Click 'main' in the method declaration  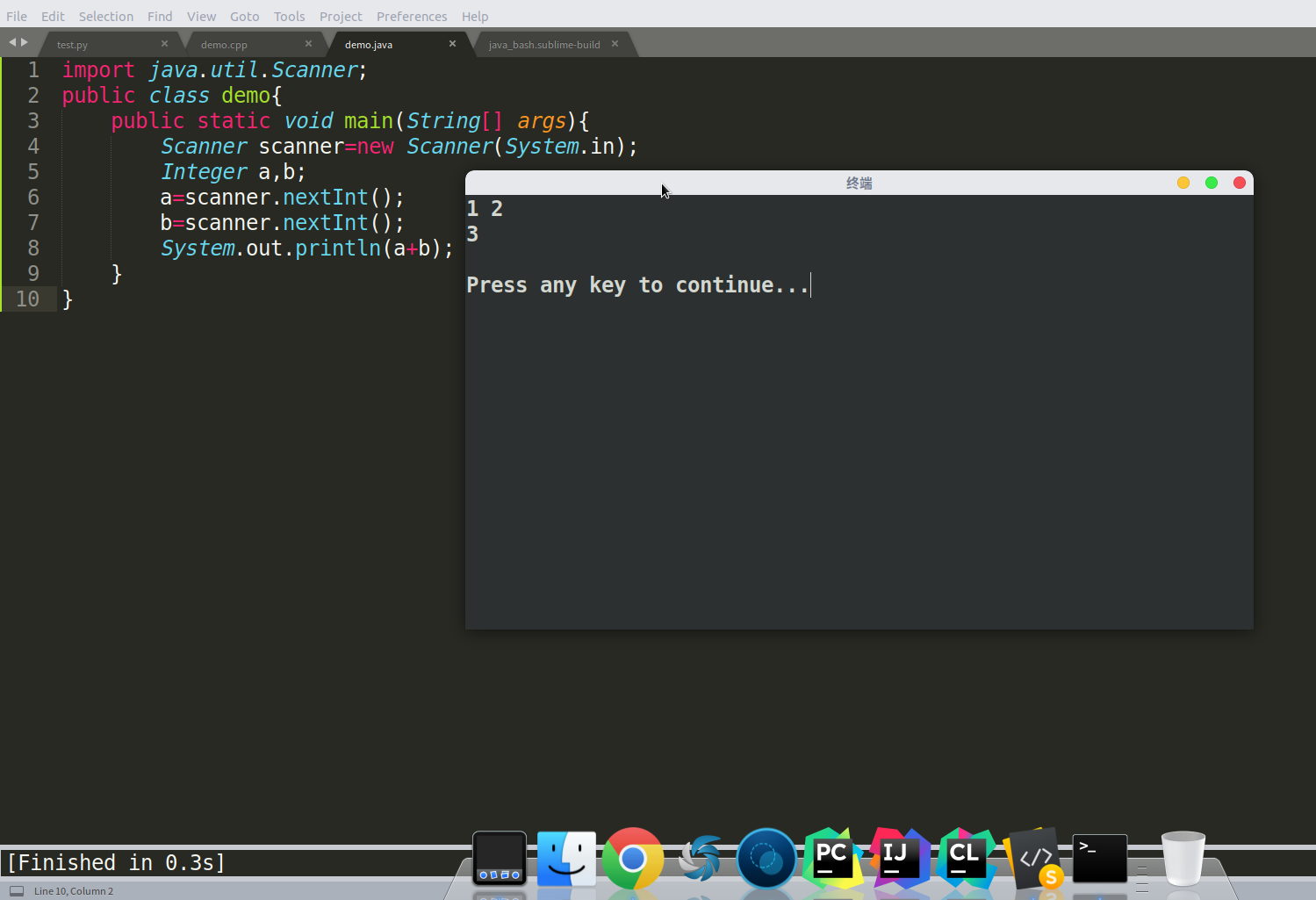(369, 121)
